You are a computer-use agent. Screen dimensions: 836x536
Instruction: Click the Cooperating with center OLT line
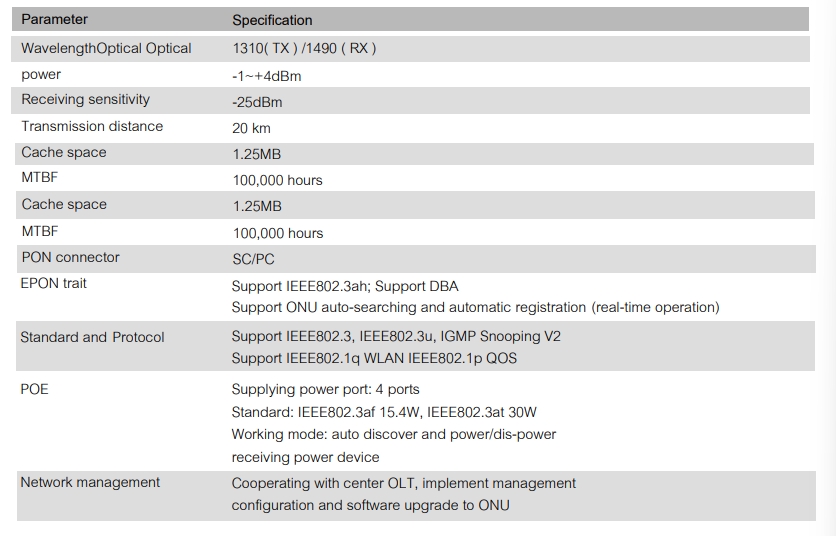(x=403, y=483)
